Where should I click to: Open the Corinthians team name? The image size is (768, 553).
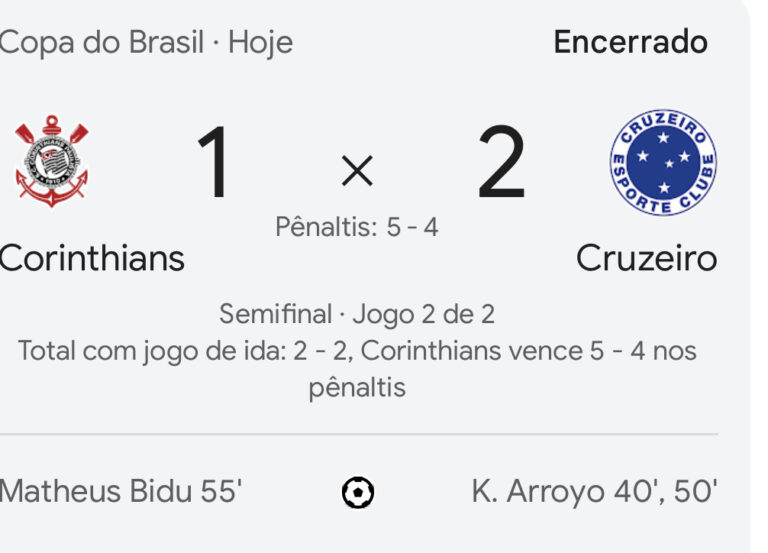91,258
